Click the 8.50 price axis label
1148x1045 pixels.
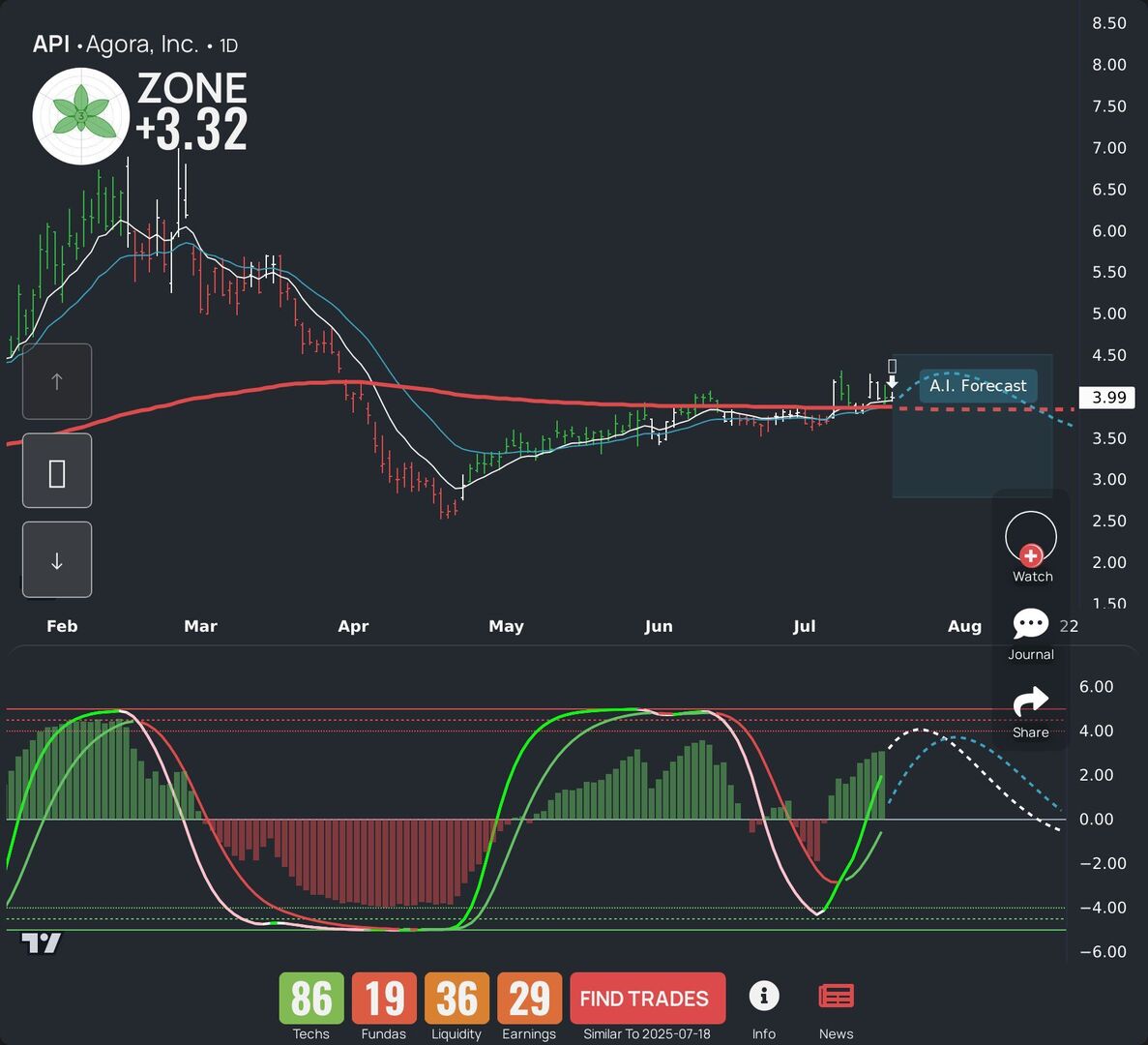click(1109, 23)
